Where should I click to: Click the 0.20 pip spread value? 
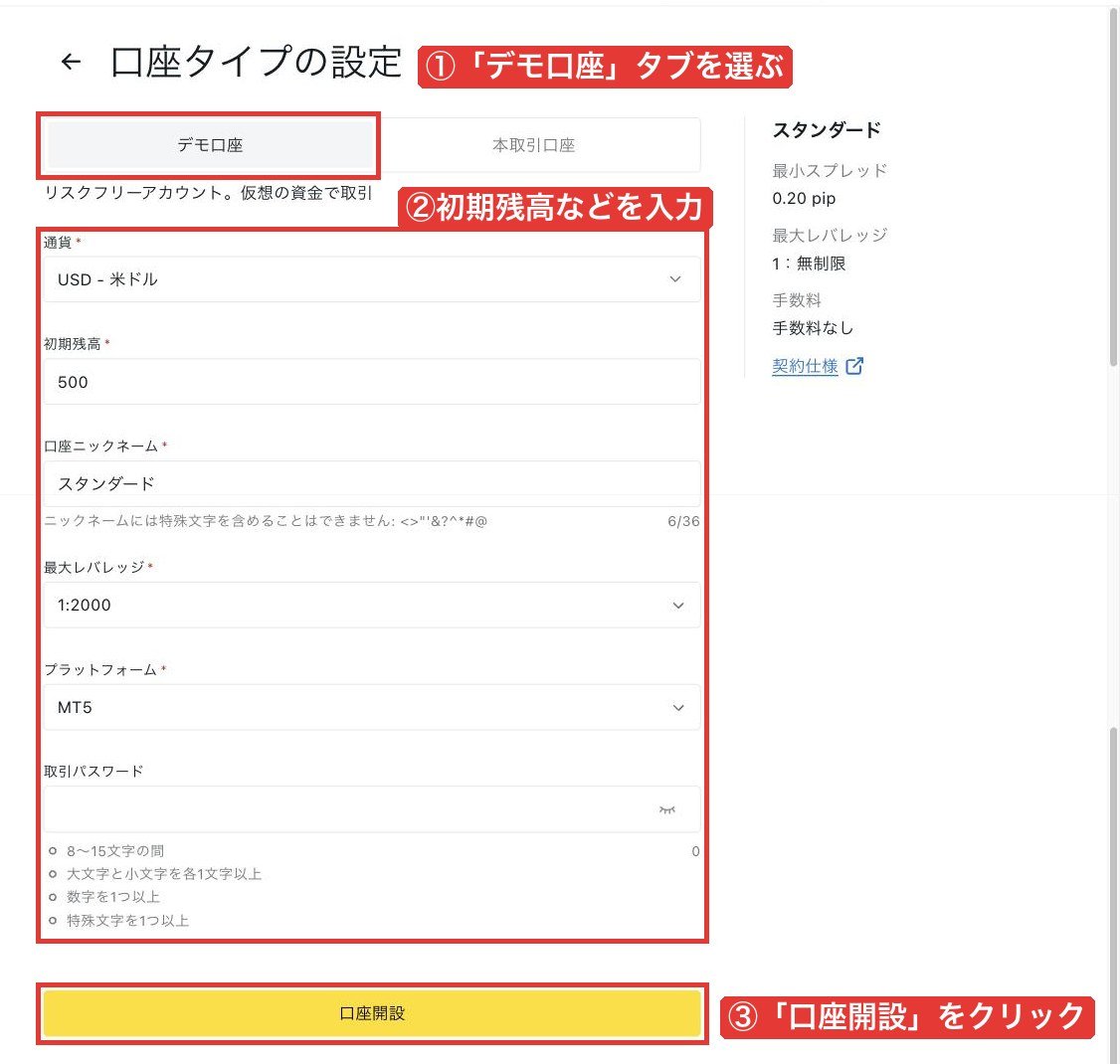click(804, 199)
